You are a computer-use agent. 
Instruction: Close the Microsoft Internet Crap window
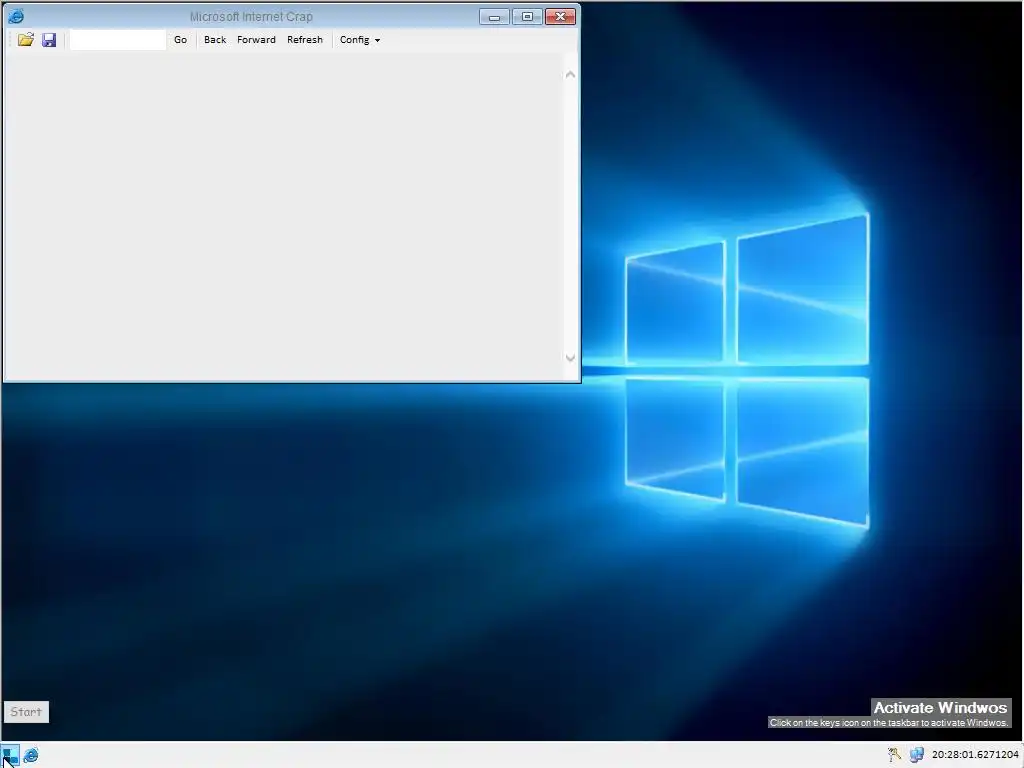[x=560, y=16]
